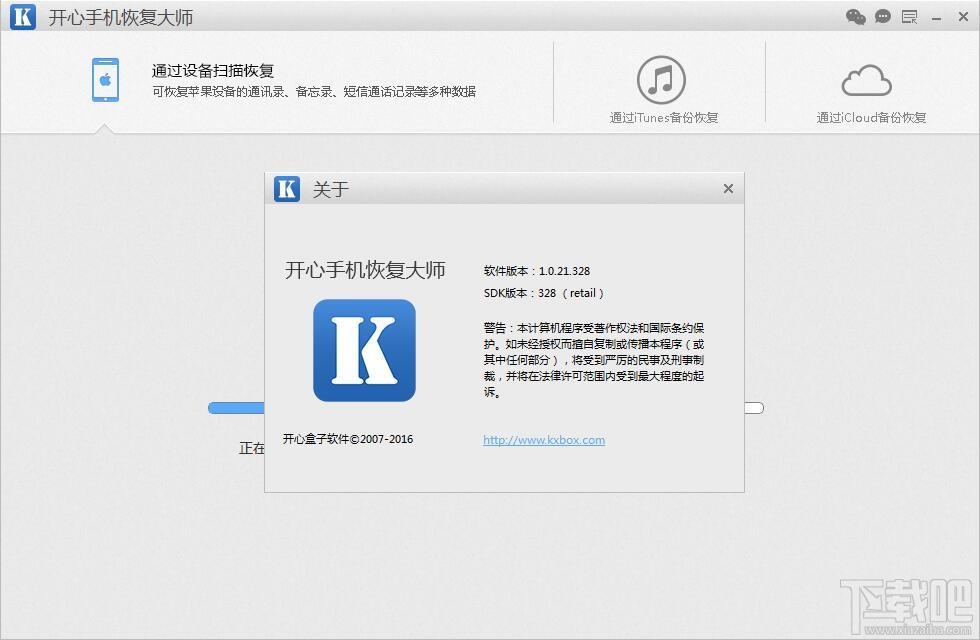The image size is (980, 640).
Task: Click the SDK版本：328 (retail) text
Action: [x=544, y=293]
